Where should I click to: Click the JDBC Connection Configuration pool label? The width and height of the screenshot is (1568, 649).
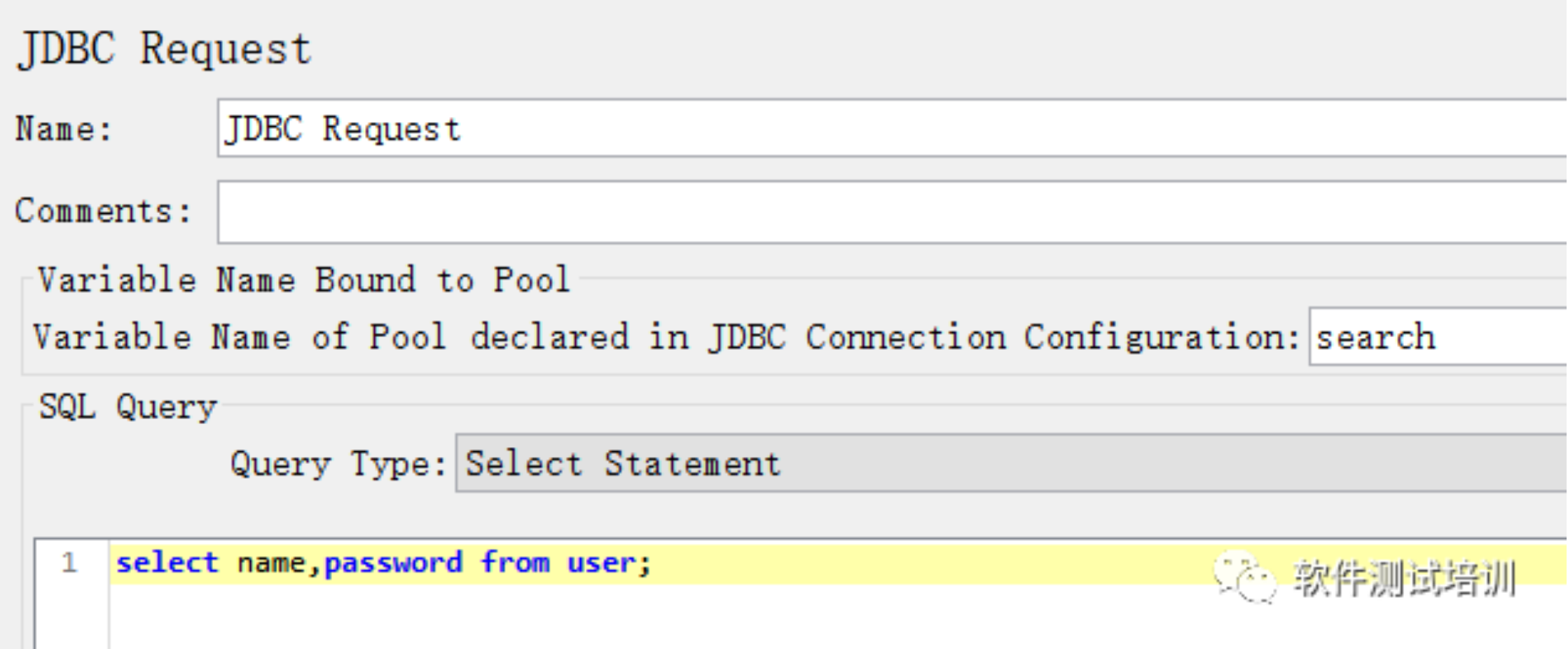[666, 337]
